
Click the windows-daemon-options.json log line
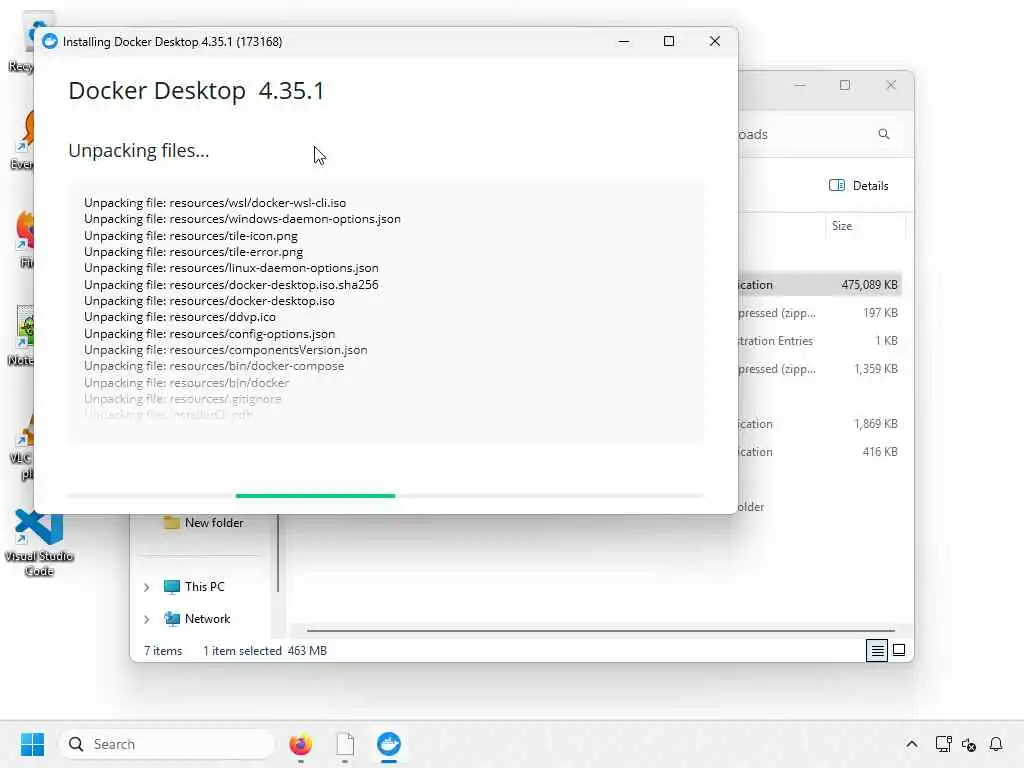[x=242, y=219]
